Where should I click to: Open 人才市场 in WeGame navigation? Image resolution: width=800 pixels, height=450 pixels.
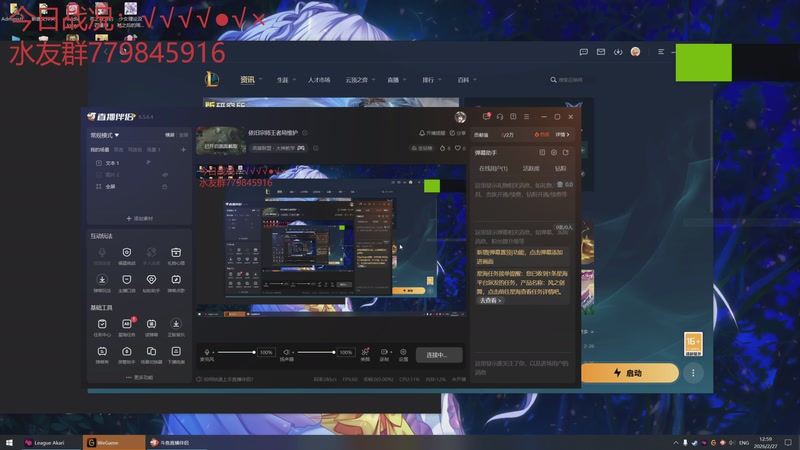[319, 80]
